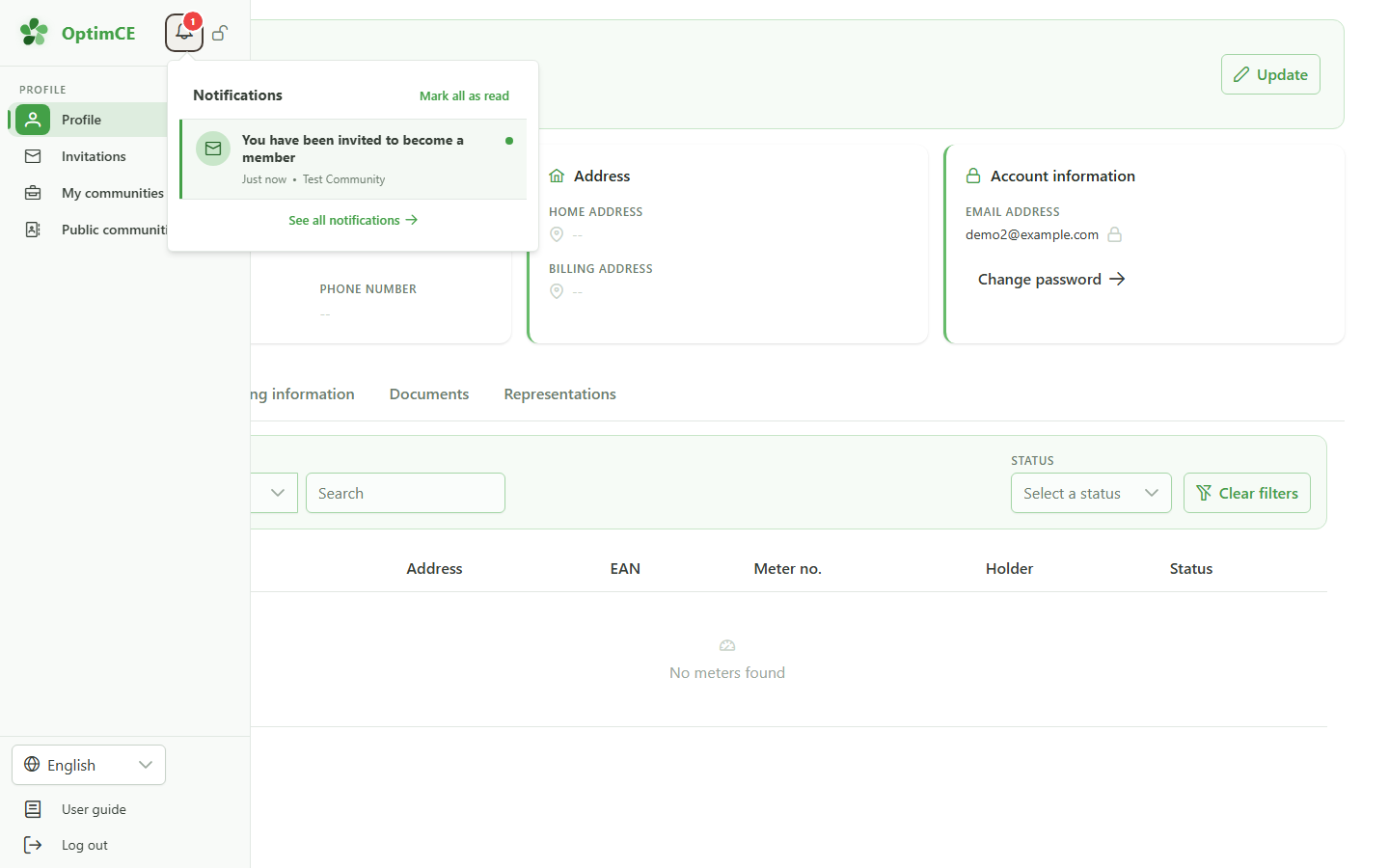Click the house icon beside Address
Image resolution: width=1389 pixels, height=868 pixels.
click(x=557, y=176)
